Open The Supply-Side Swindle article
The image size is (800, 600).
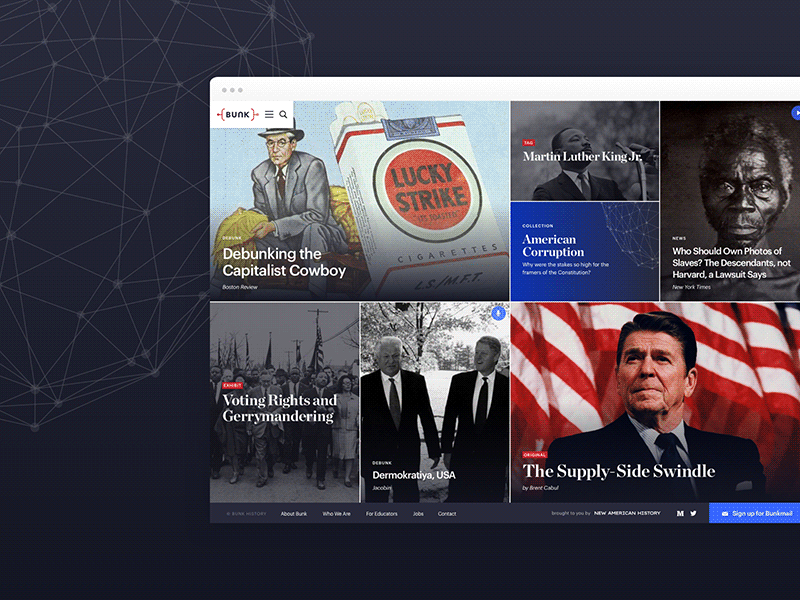click(618, 471)
